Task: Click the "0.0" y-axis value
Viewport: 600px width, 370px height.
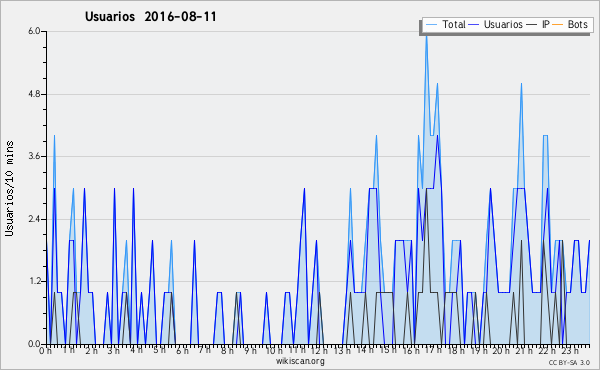Action: click(34, 344)
